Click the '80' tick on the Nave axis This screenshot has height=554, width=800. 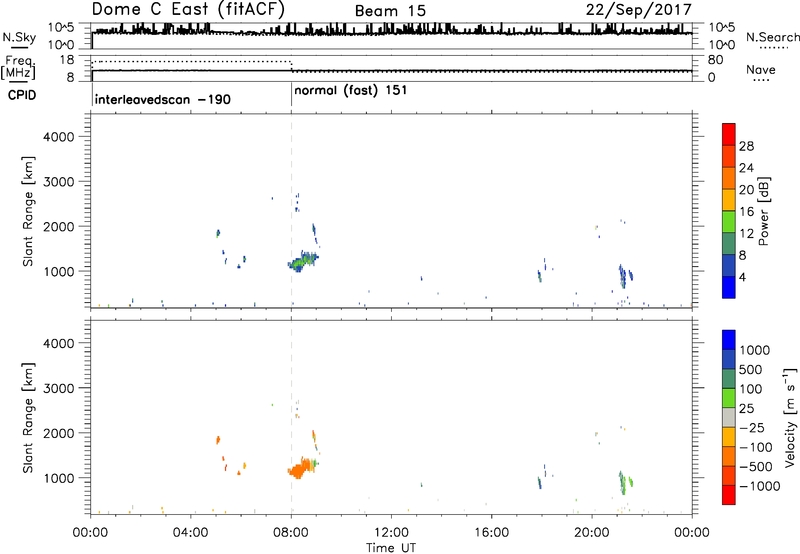coord(715,60)
